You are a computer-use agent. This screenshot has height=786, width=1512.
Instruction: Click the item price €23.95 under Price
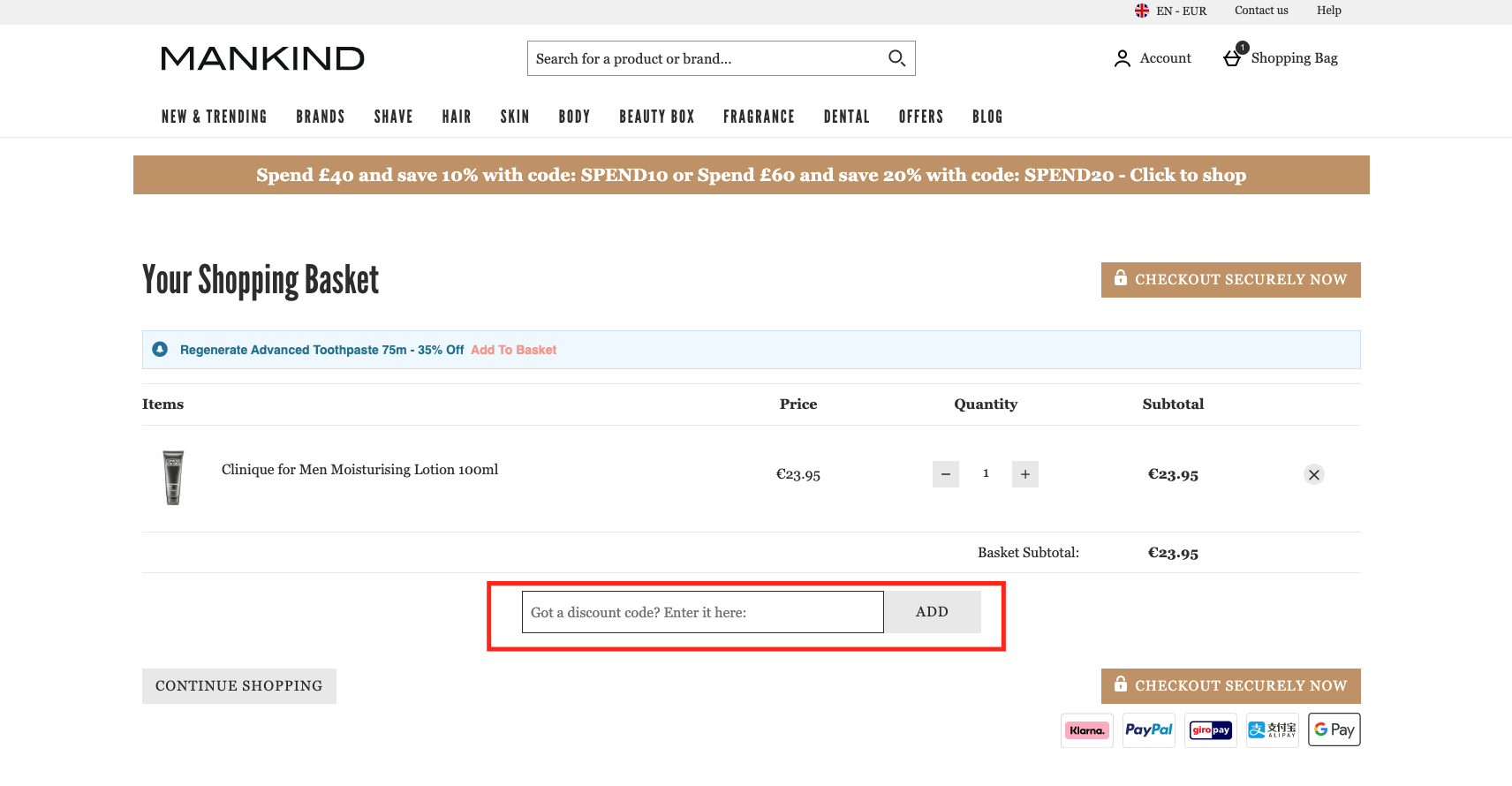(x=798, y=474)
